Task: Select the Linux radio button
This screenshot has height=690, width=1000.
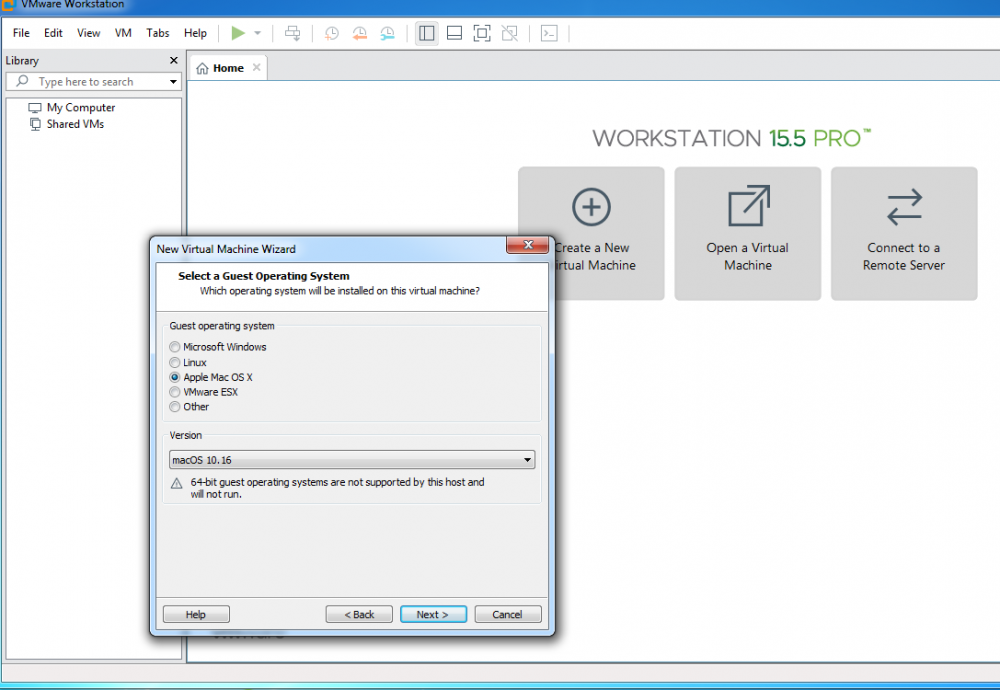Action: click(175, 362)
